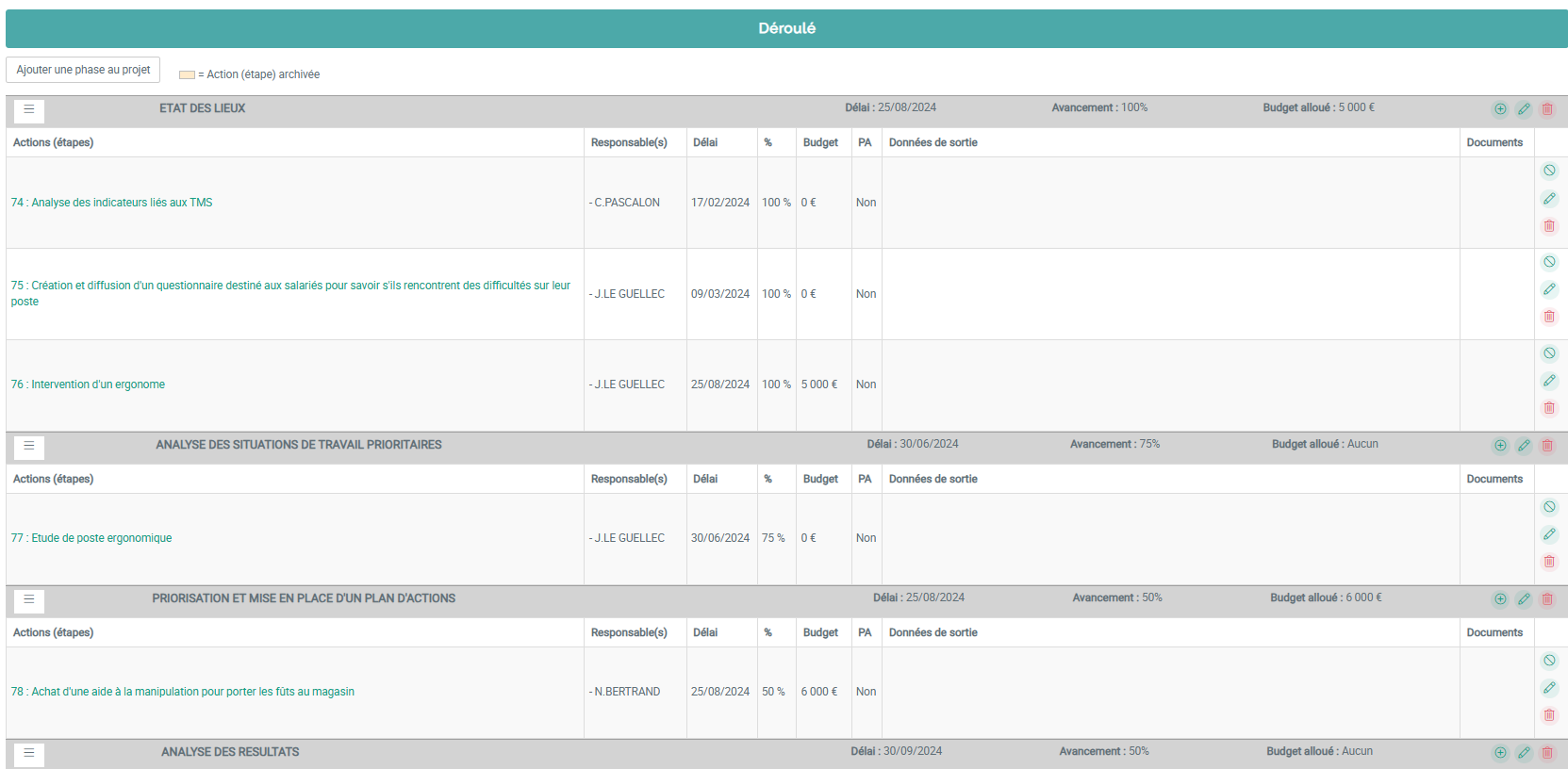Delete action 77 Etude de poste ergonomique

coord(1549,562)
